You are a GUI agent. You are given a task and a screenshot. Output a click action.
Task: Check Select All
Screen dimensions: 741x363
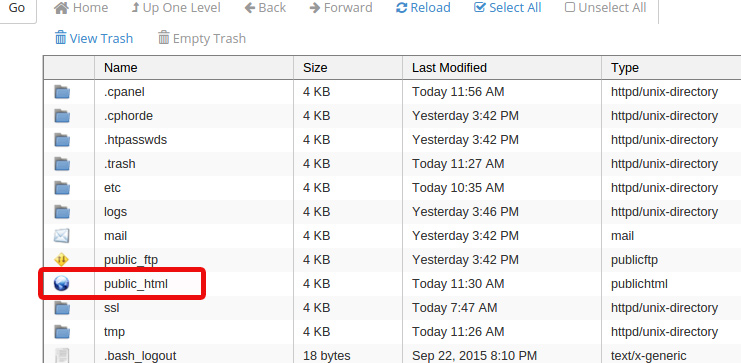tap(507, 8)
